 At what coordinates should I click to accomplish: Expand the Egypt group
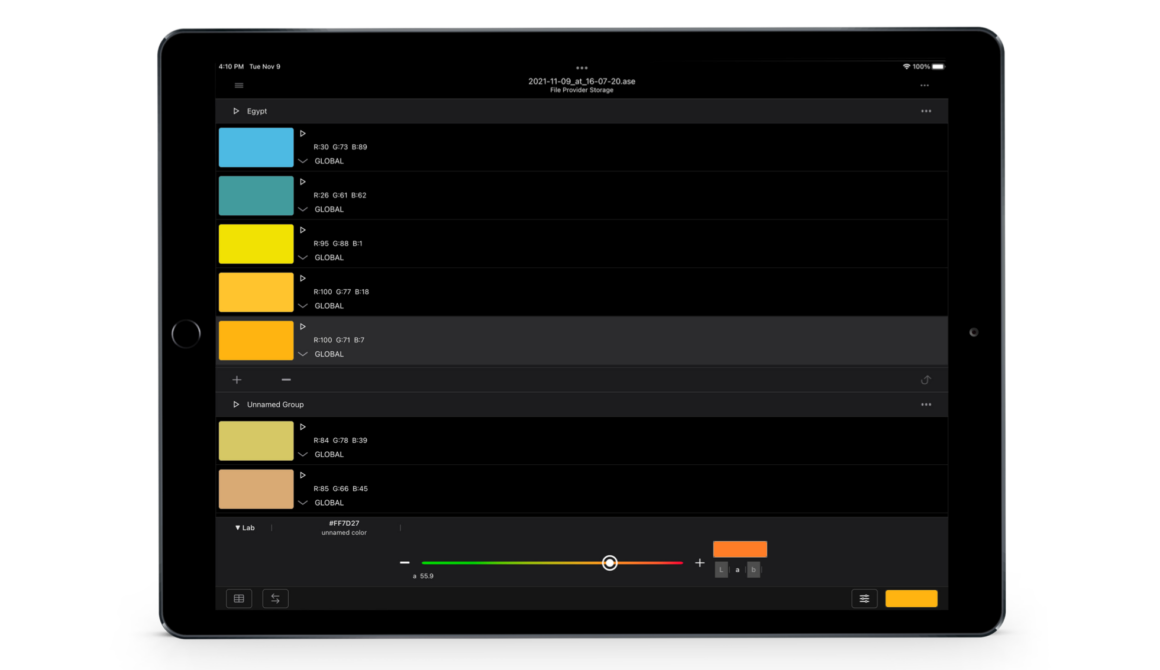point(236,111)
